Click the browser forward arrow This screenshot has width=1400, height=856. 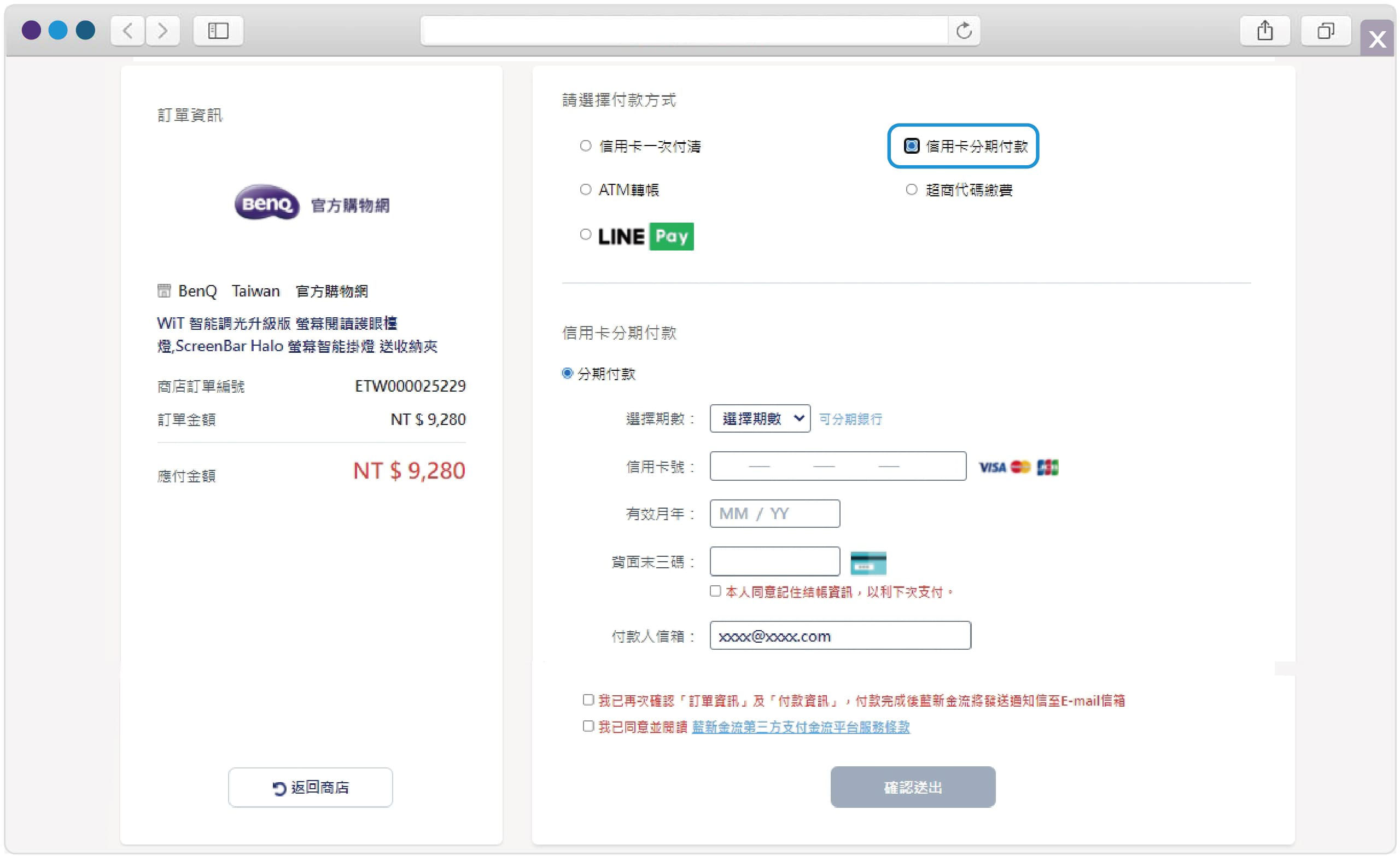[163, 30]
